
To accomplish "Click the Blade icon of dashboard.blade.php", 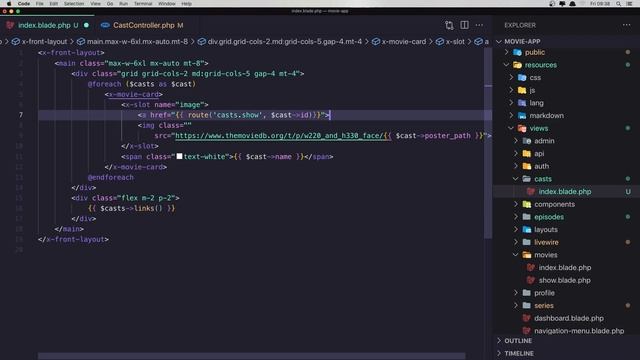I will point(526,318).
